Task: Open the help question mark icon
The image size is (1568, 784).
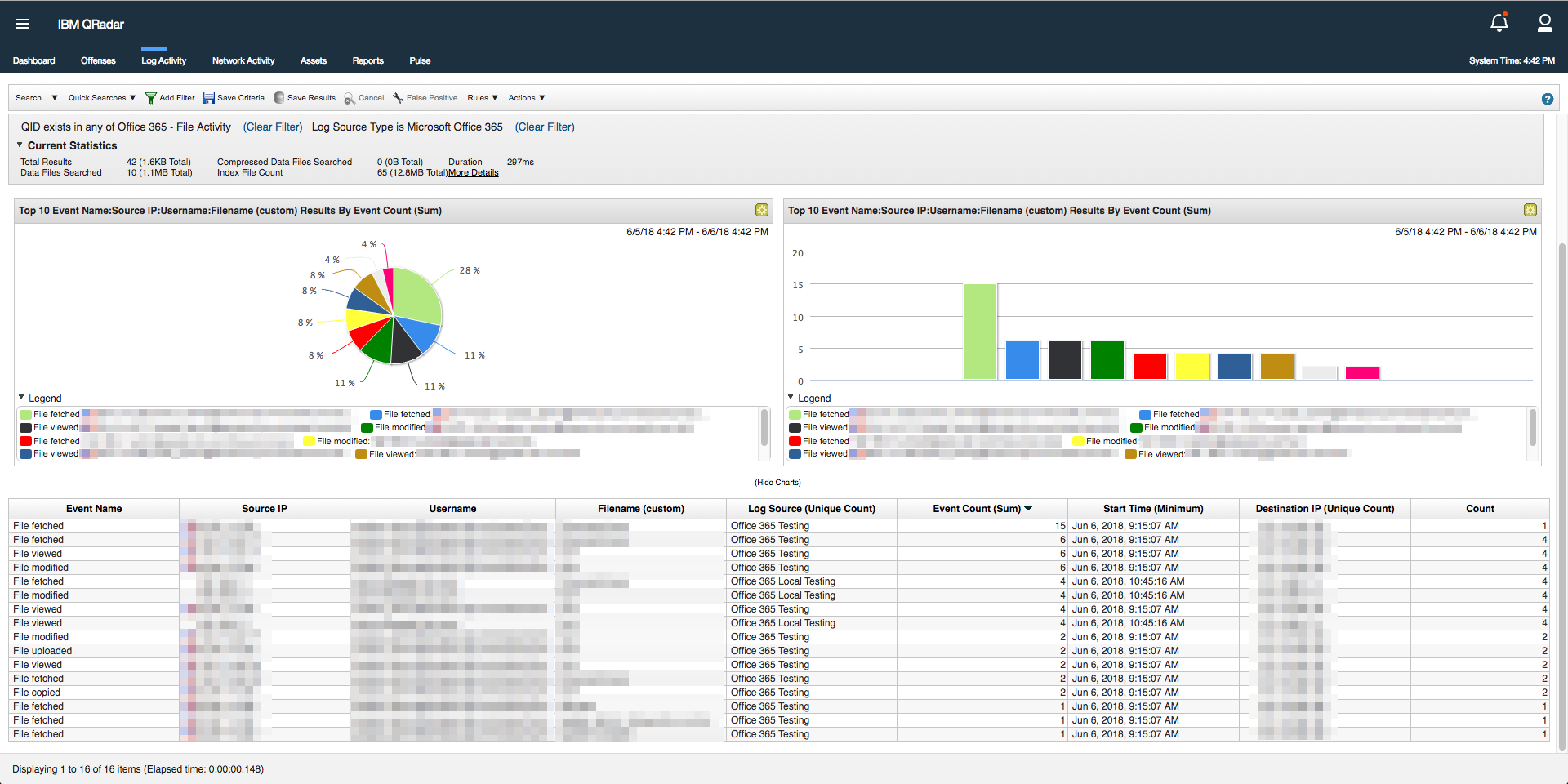Action: (1547, 99)
